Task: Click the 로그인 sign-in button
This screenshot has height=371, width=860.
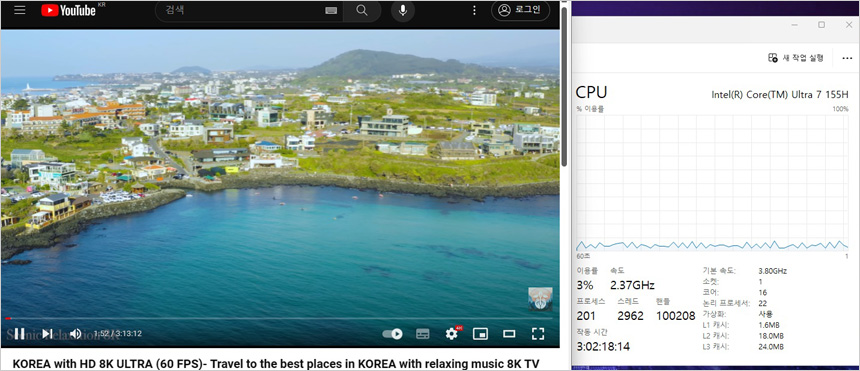Action: [x=520, y=10]
